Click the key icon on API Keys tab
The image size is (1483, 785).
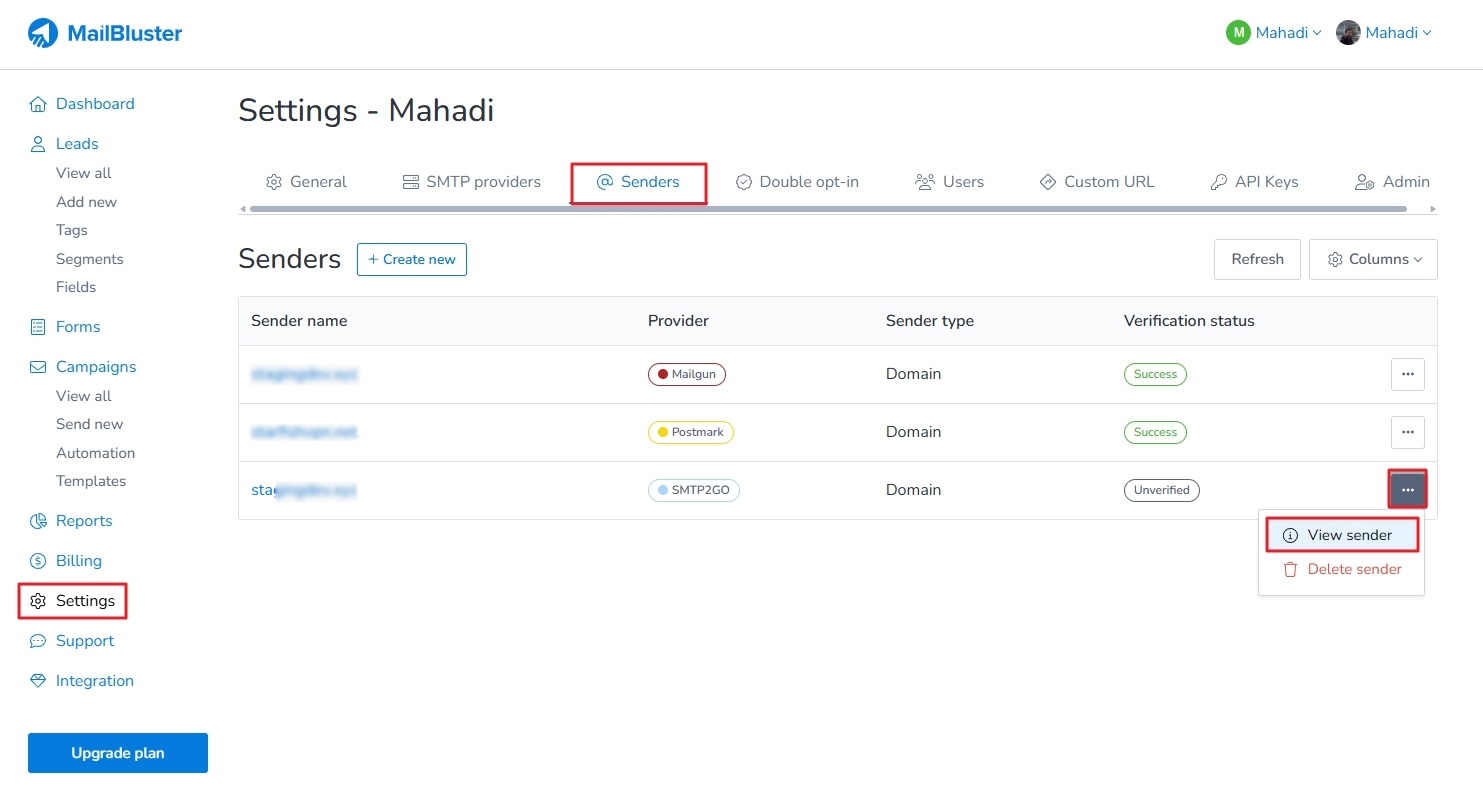(x=1218, y=182)
